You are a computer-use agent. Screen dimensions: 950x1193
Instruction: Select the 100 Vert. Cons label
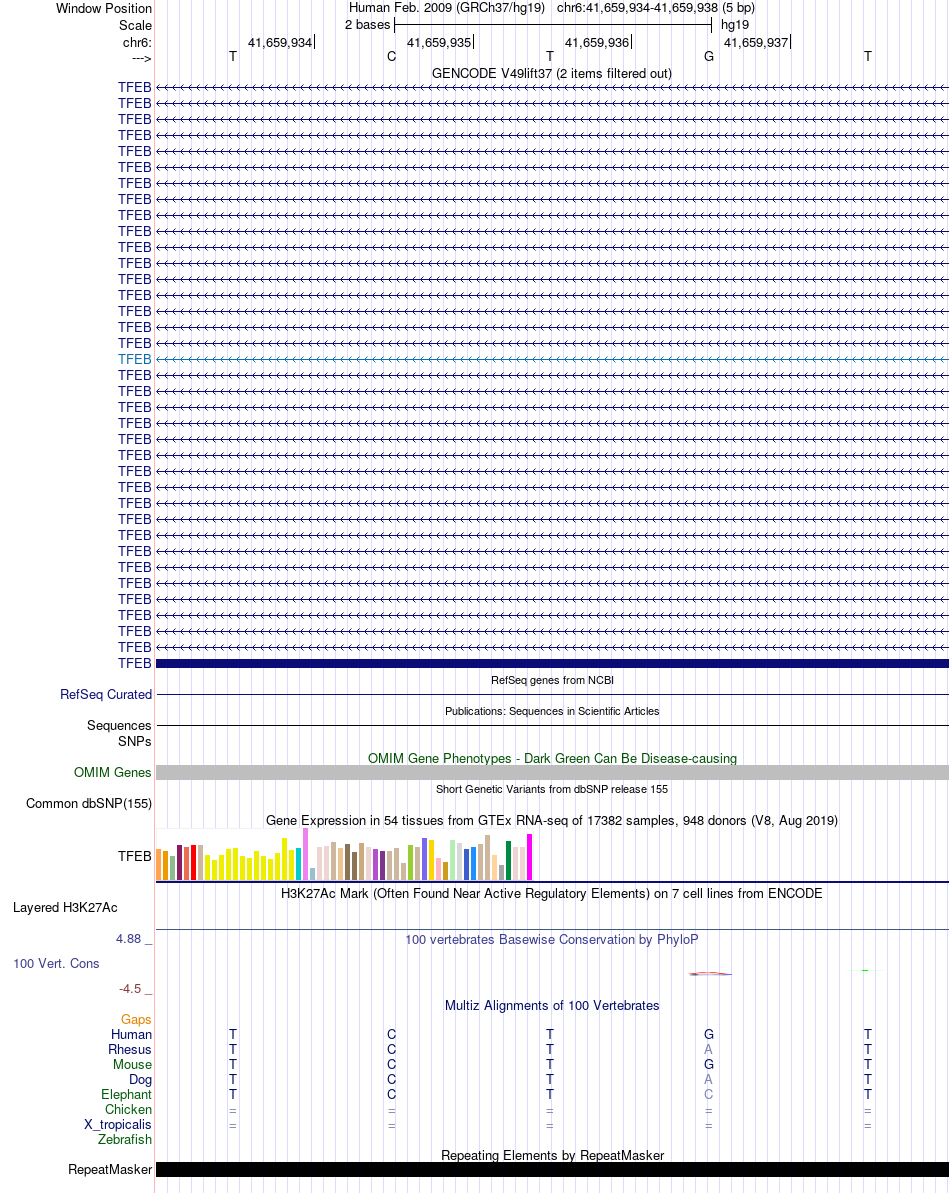coord(56,964)
